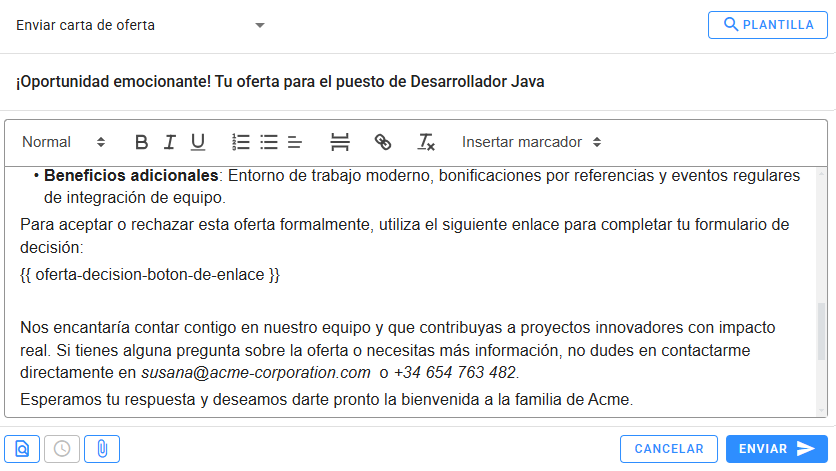Click the editor's vertical scrollbar thumb
The height and width of the screenshot is (471, 836).
coord(822,331)
